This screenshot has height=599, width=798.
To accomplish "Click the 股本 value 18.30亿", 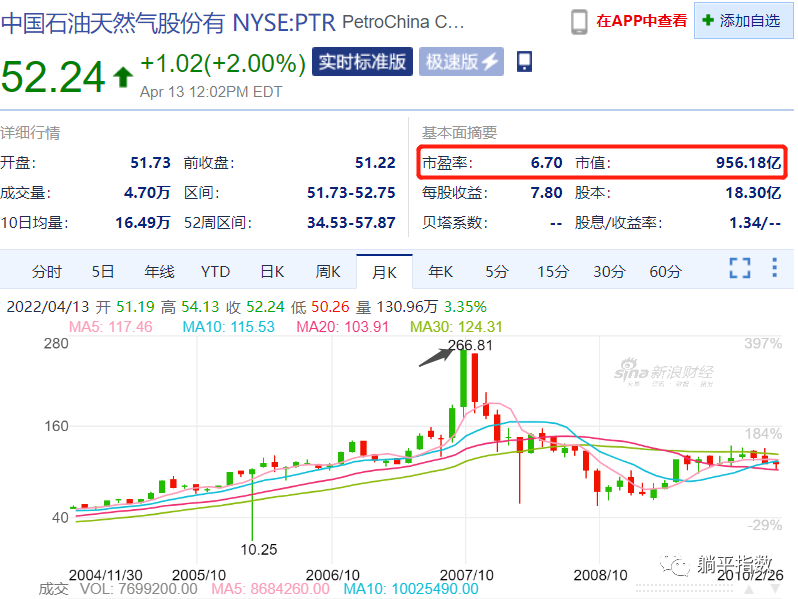I will point(753,193).
